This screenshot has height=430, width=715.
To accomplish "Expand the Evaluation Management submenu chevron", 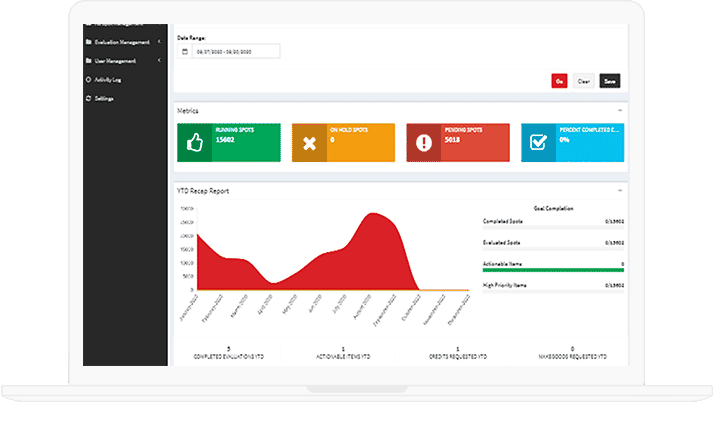I will point(160,42).
